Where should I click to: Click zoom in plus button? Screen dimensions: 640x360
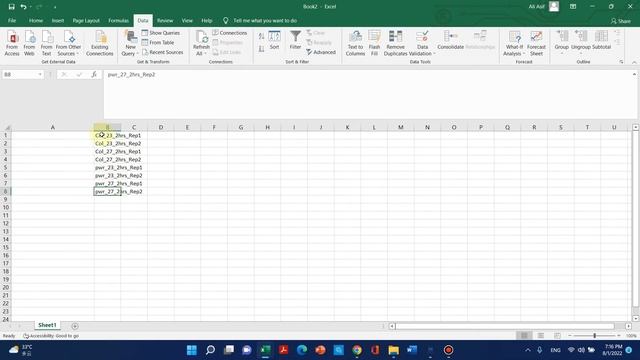(619, 336)
